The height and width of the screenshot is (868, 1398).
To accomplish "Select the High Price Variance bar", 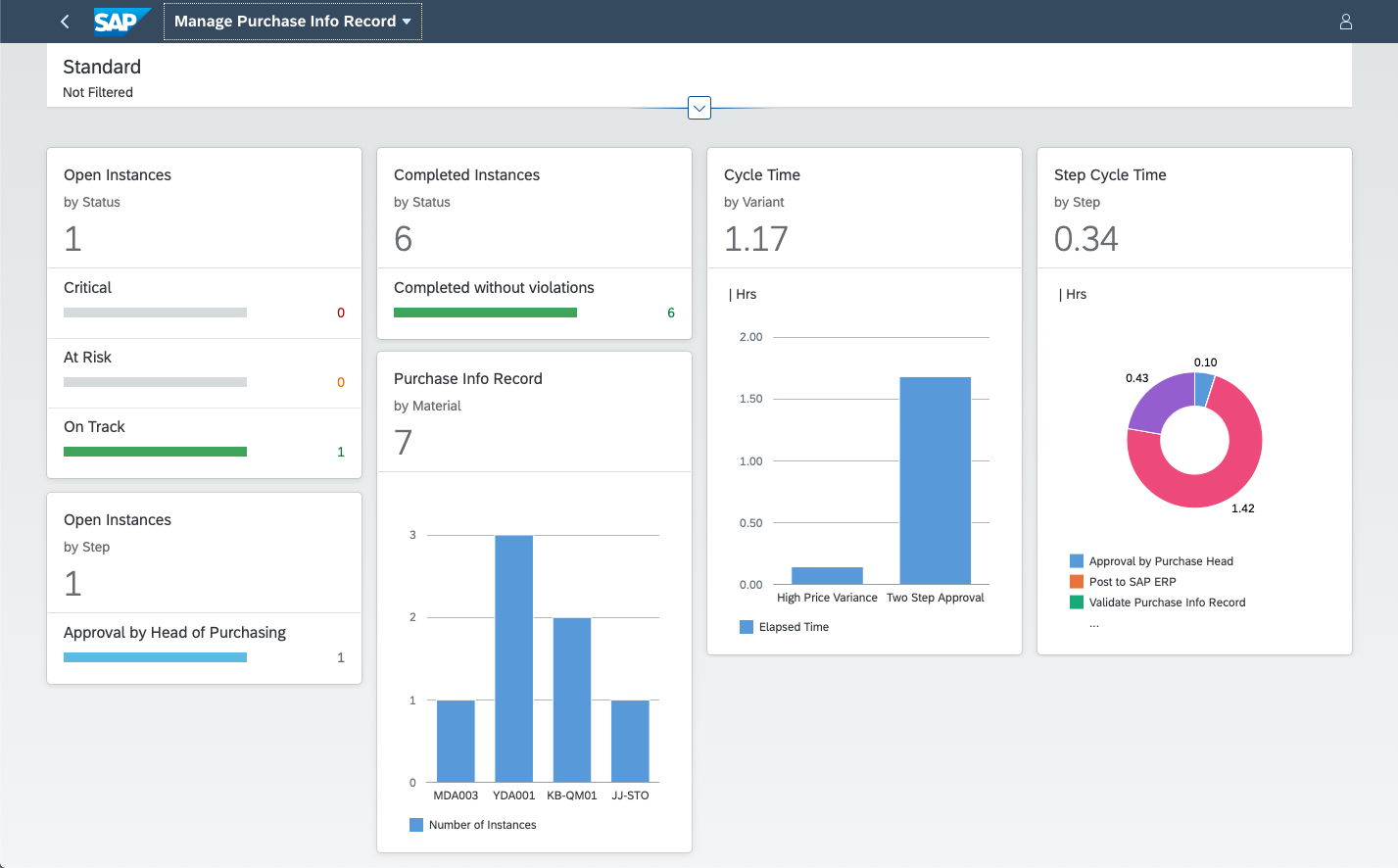I will coord(827,576).
